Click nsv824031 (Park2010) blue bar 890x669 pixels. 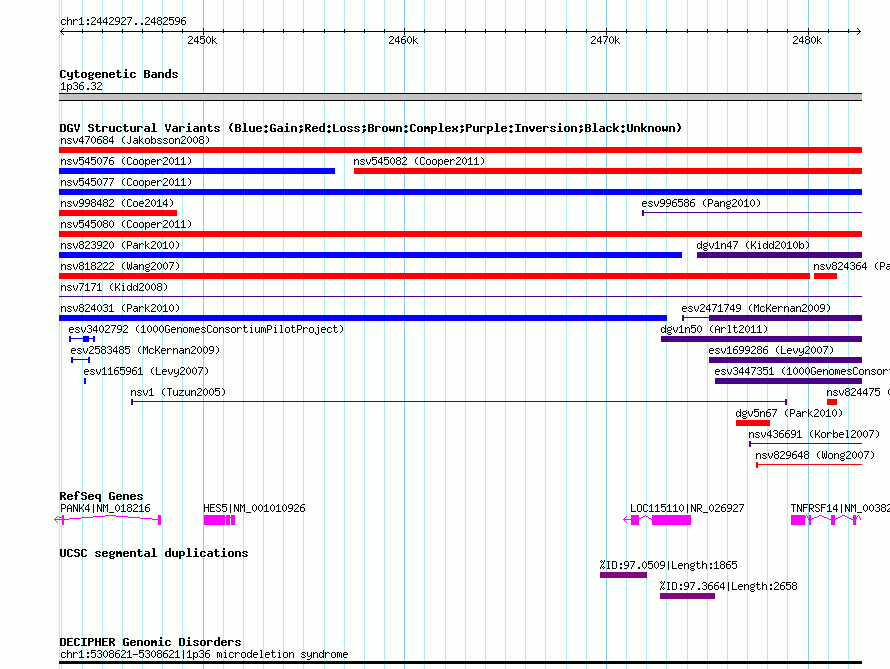(x=363, y=318)
